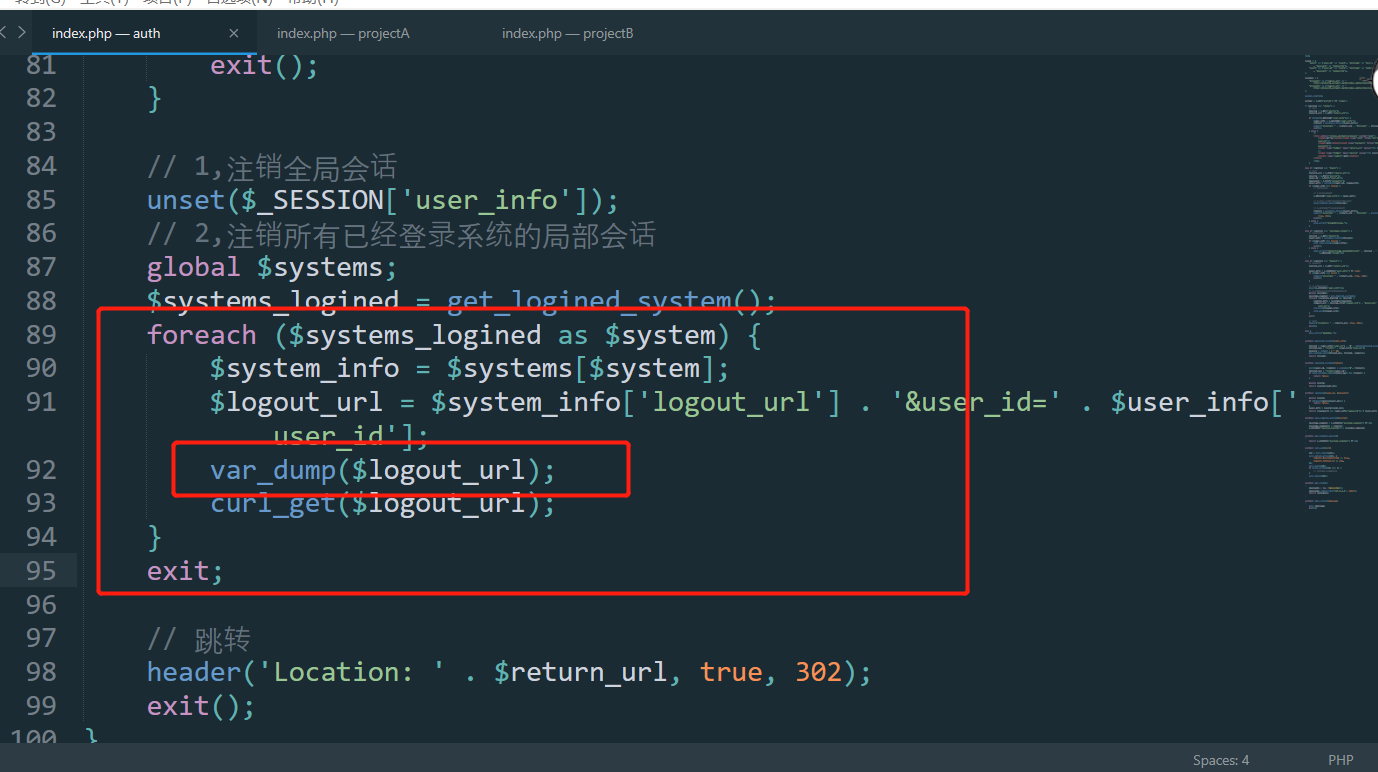The width and height of the screenshot is (1378, 772).
Task: Click the foreach keyword on line 89
Action: [201, 334]
